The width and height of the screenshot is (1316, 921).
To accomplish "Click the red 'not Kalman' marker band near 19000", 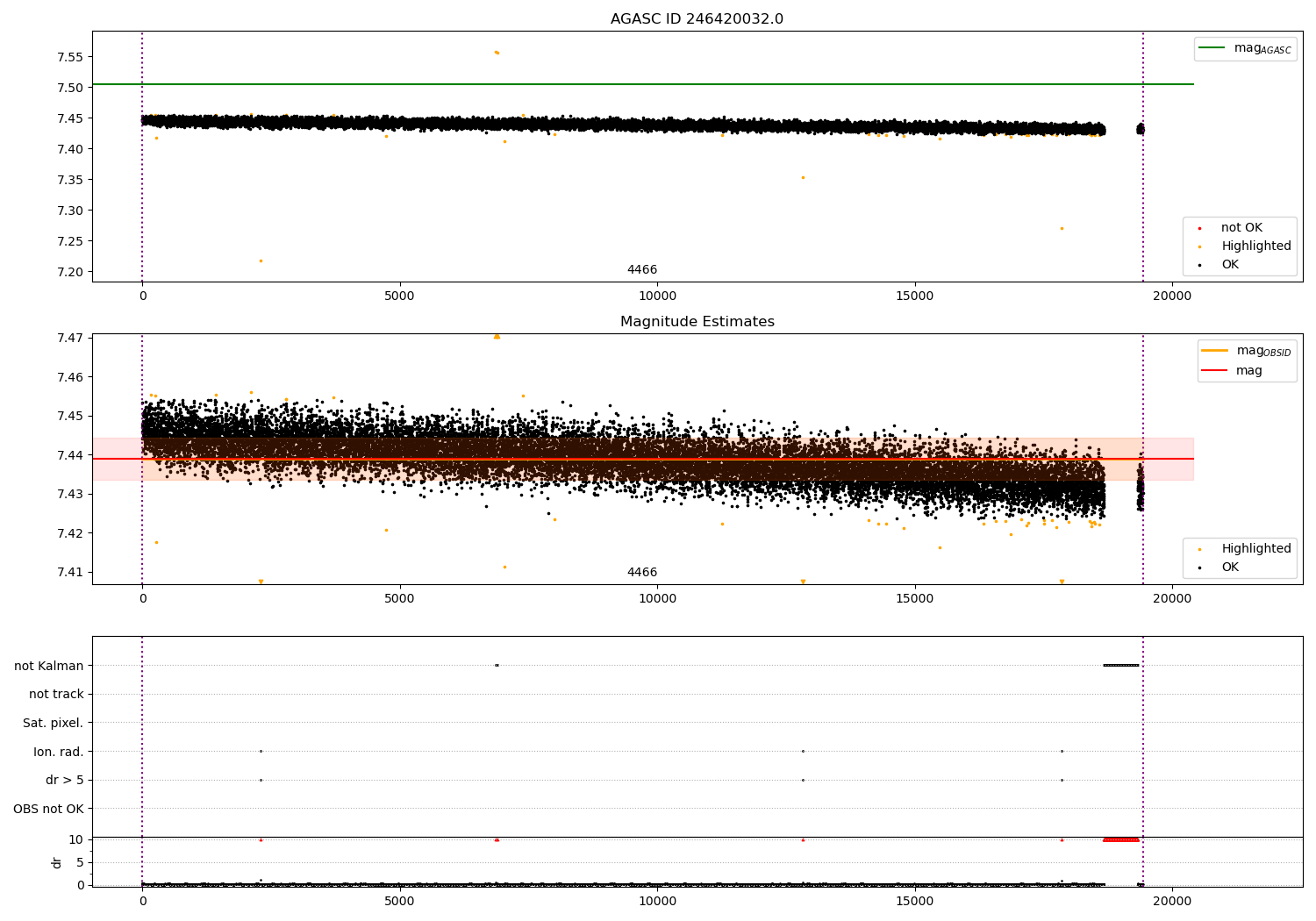I will click(x=1120, y=839).
